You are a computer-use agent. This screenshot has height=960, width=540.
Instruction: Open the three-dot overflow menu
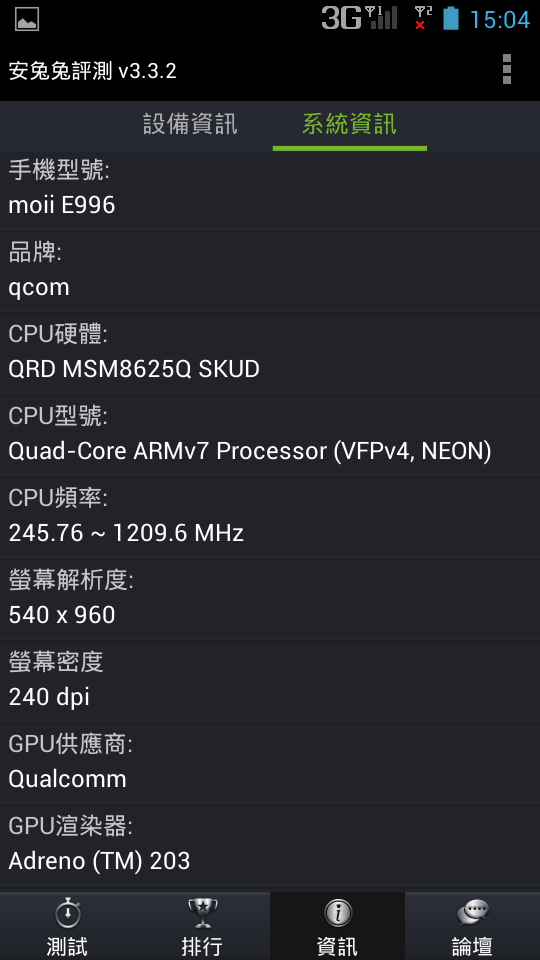pyautogui.click(x=506, y=69)
